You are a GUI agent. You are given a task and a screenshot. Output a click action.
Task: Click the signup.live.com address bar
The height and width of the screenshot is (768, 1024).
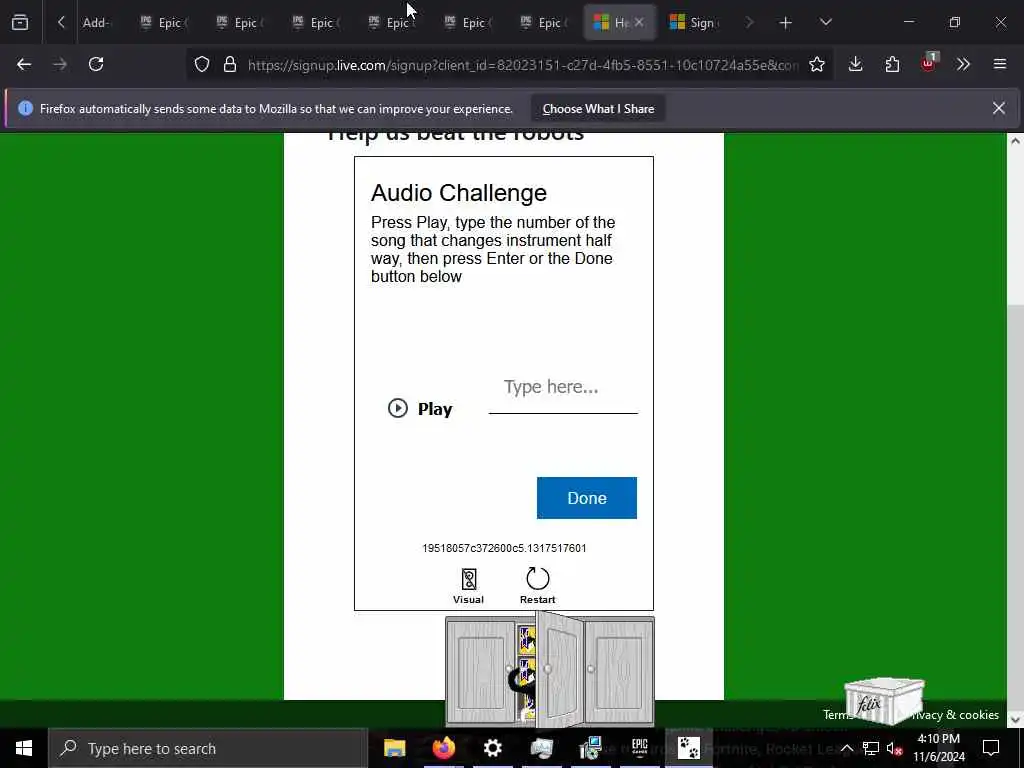(x=522, y=65)
